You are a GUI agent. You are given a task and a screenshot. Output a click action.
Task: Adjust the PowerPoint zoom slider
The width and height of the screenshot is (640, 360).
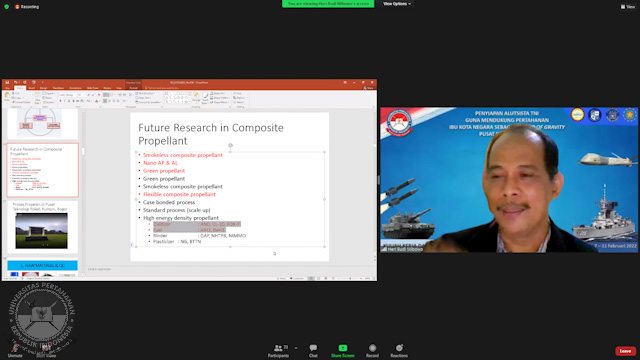click(x=350, y=278)
